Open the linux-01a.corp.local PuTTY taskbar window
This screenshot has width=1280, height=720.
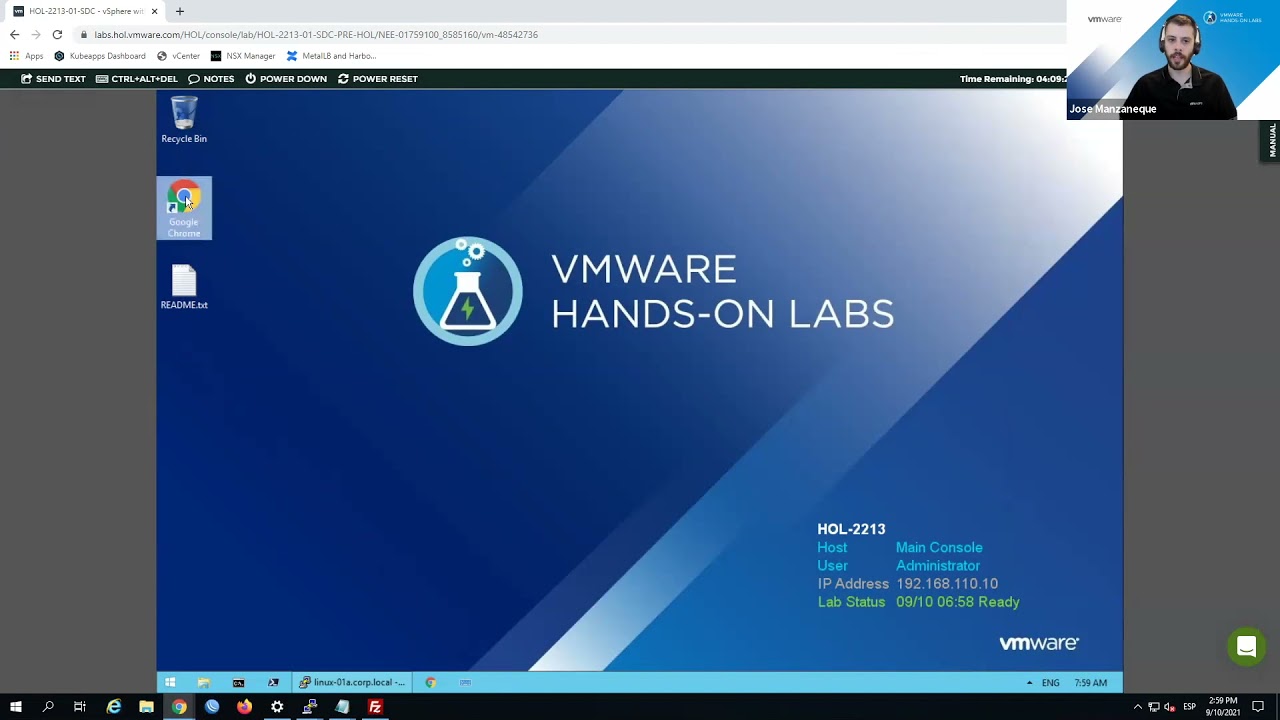(352, 683)
